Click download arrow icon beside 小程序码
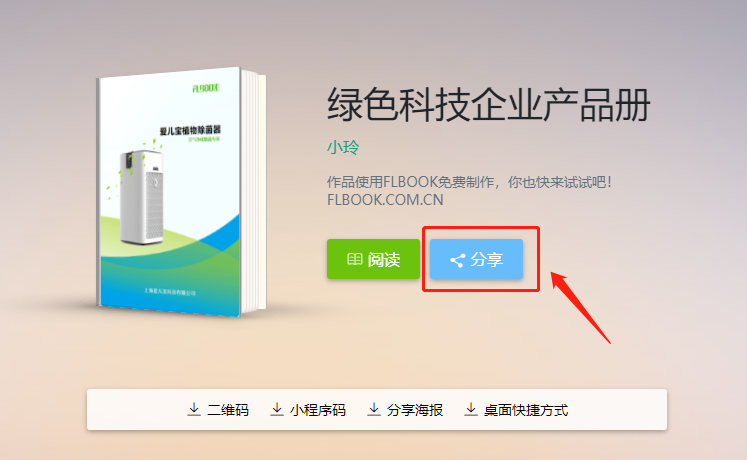 276,410
